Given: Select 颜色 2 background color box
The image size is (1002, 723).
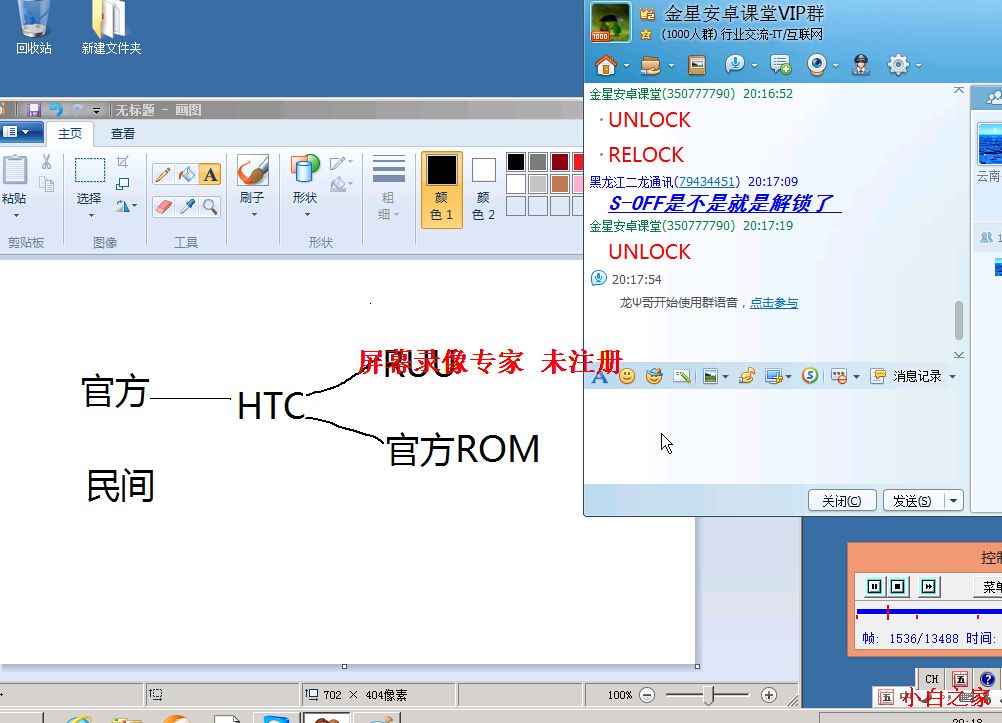Looking at the screenshot, I should pos(484,189).
